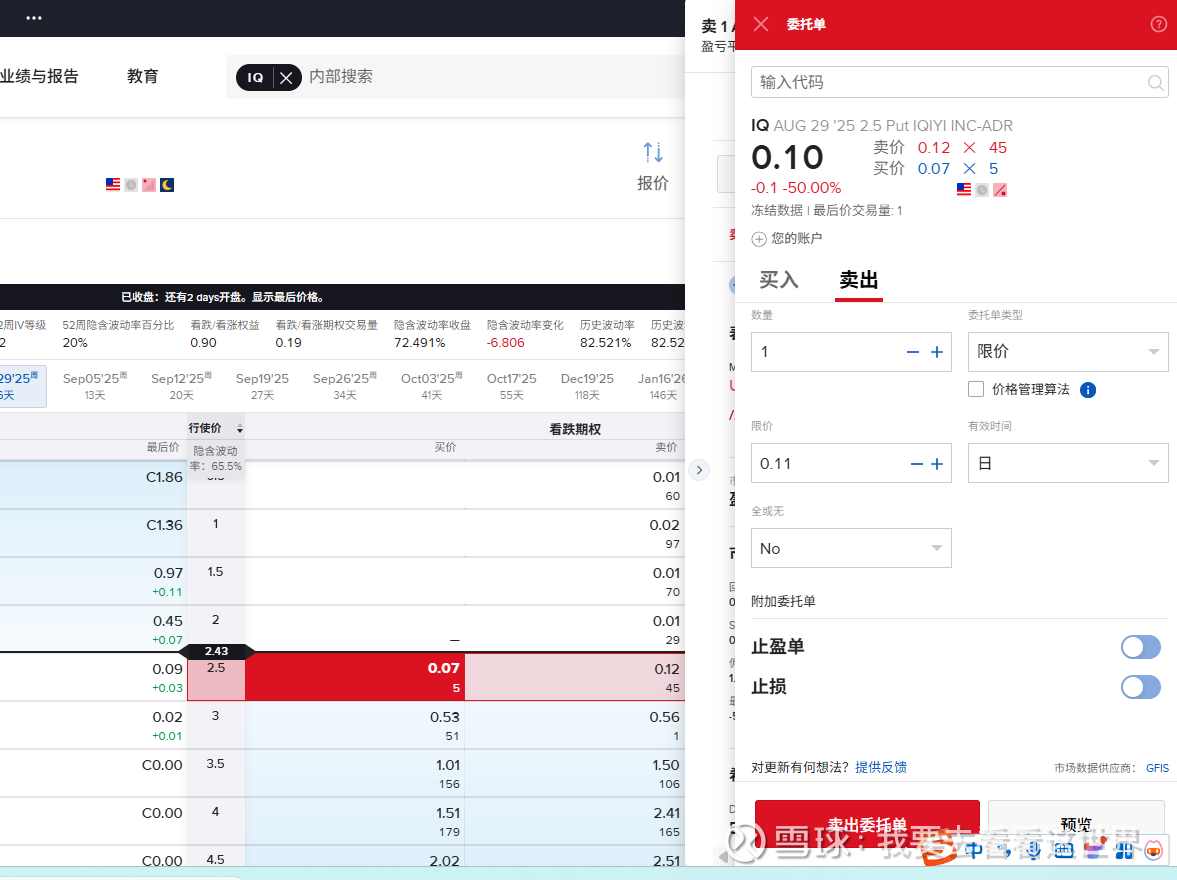The height and width of the screenshot is (880, 1177).
Task: Click the search magnifier in 输入代码 field
Action: coord(1156,83)
